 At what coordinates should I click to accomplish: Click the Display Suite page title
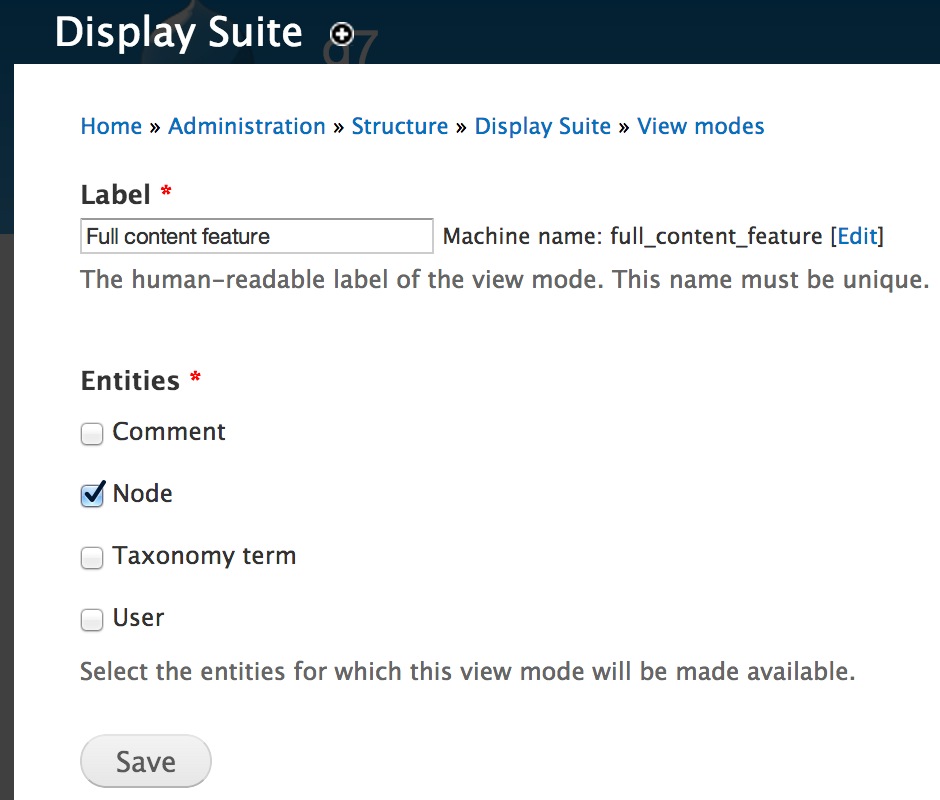coord(178,32)
